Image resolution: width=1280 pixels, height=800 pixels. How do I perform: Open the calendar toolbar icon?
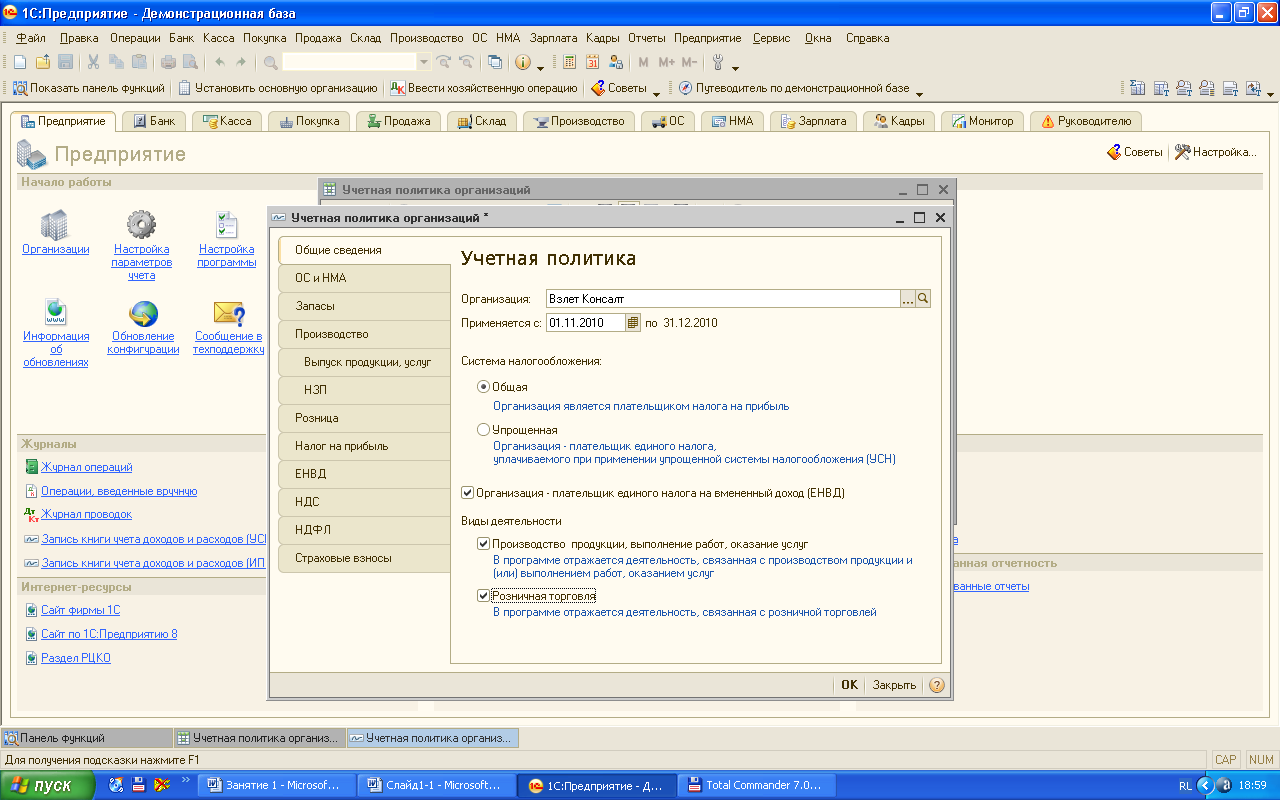tap(592, 62)
